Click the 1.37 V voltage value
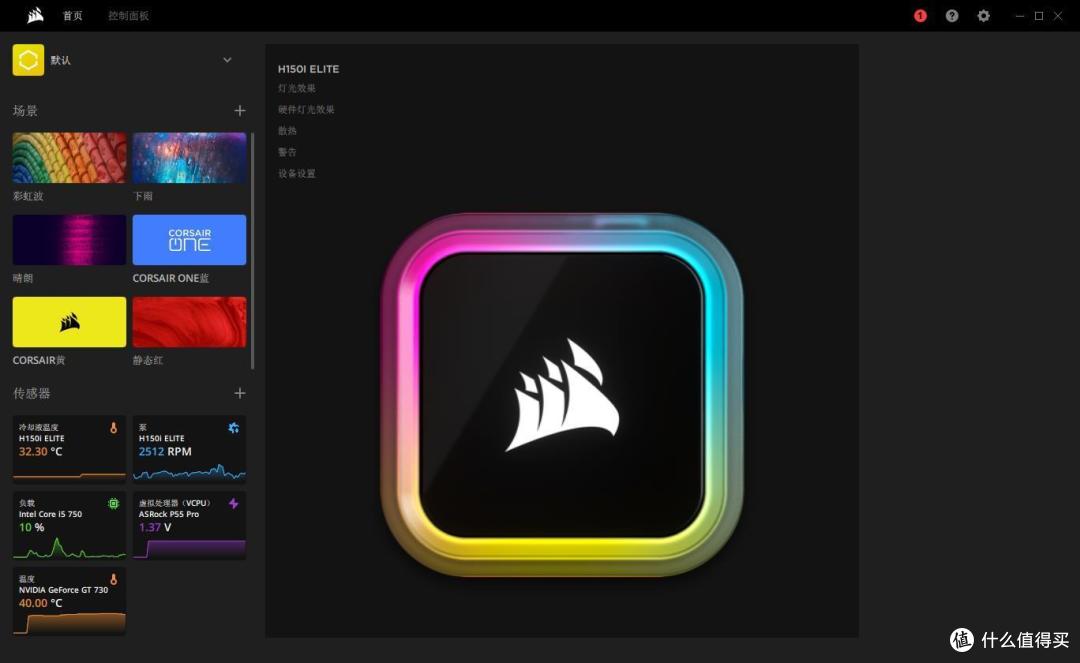The image size is (1080, 663). point(155,527)
